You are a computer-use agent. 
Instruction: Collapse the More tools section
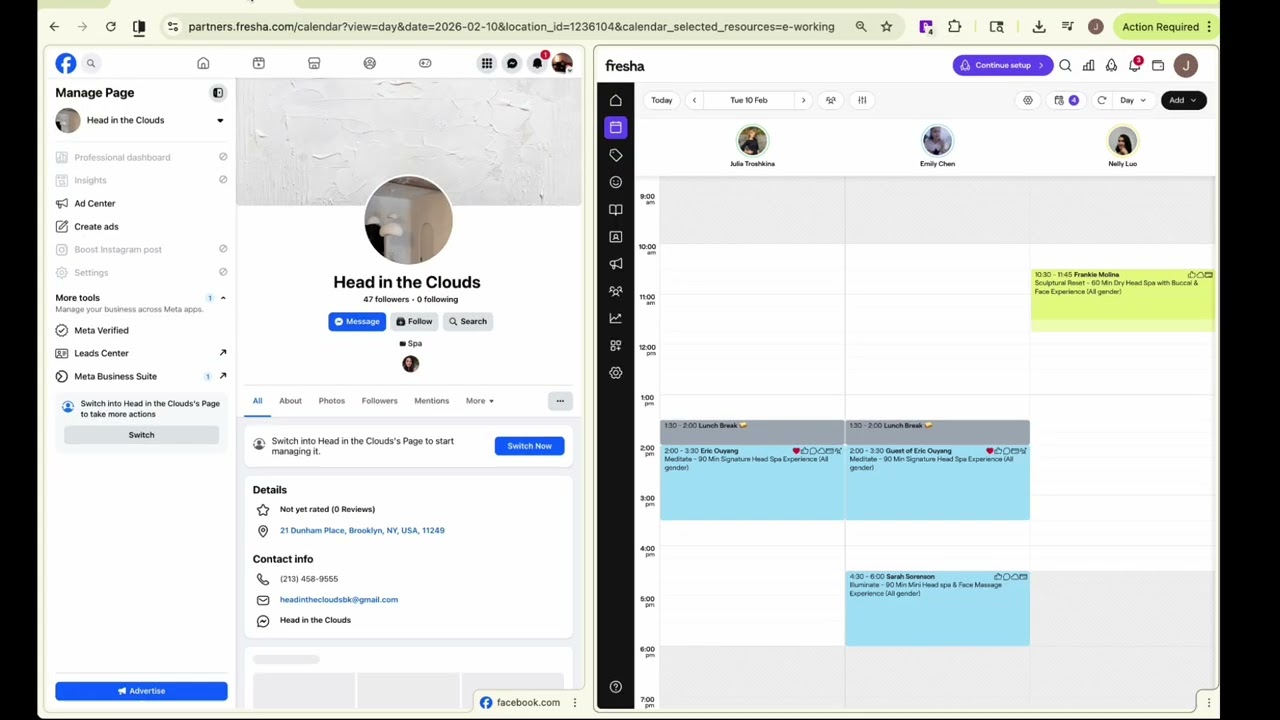(x=223, y=298)
